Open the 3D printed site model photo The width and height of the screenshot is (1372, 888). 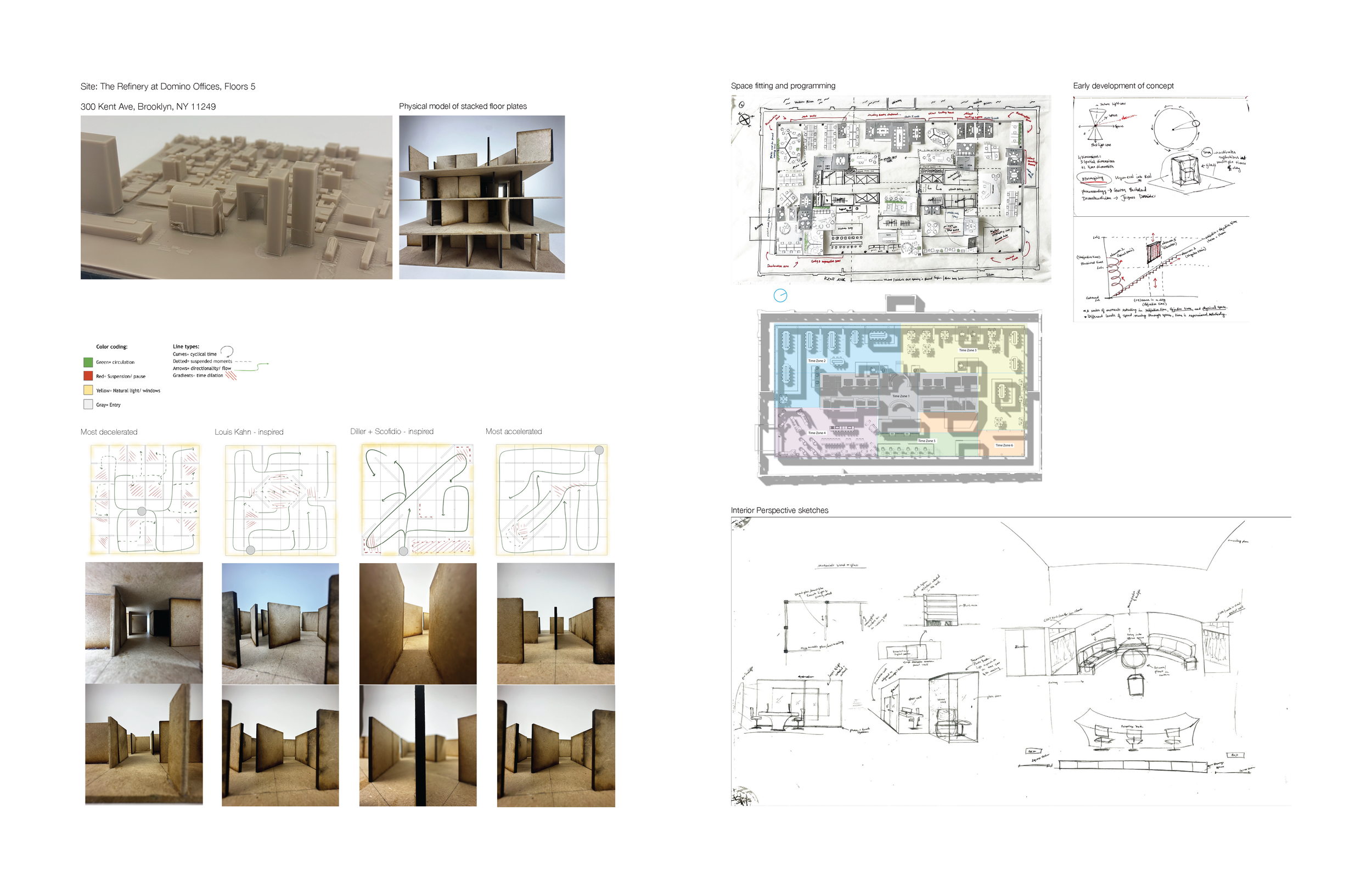[x=237, y=197]
